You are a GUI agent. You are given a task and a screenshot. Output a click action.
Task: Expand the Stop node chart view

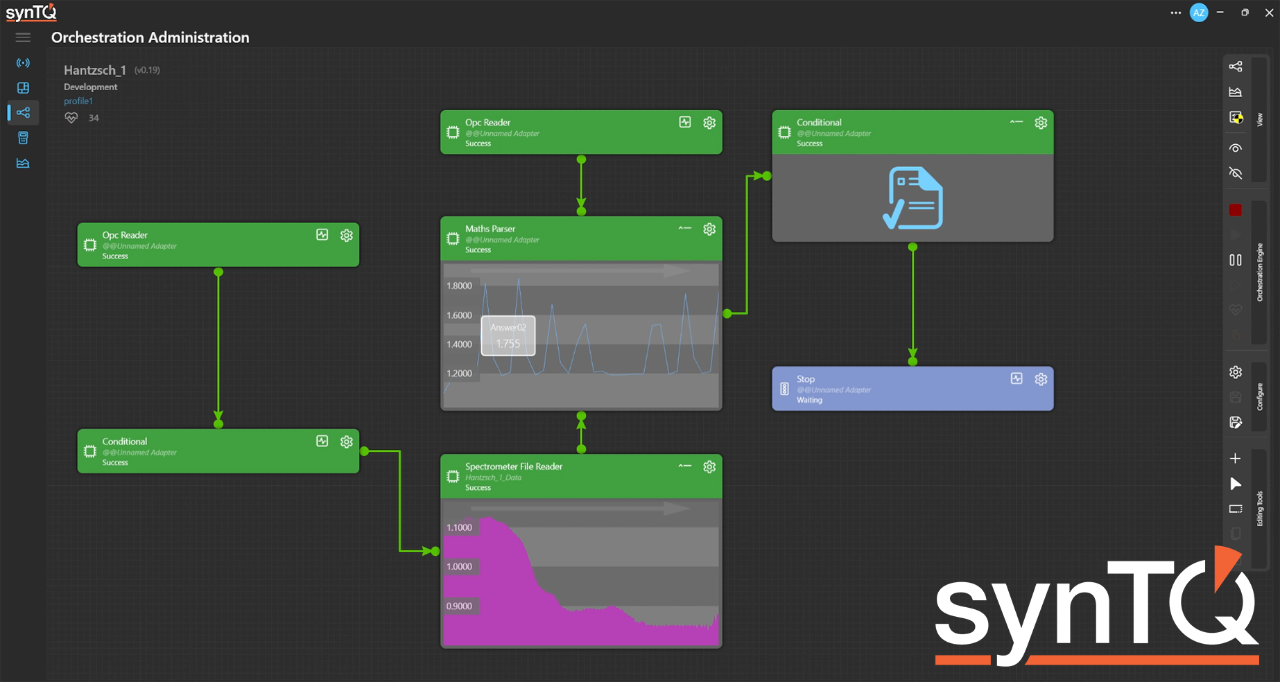click(1016, 379)
